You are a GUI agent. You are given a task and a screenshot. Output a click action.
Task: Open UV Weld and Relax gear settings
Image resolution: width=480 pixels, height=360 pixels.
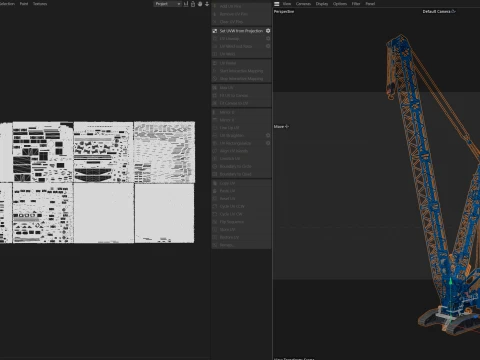(x=268, y=46)
